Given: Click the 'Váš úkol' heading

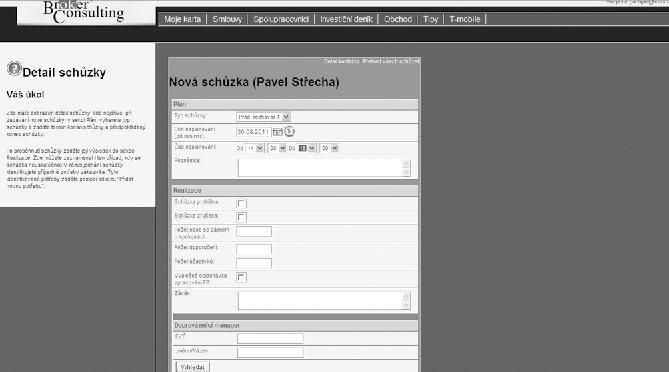Looking at the screenshot, I should click(x=25, y=95).
